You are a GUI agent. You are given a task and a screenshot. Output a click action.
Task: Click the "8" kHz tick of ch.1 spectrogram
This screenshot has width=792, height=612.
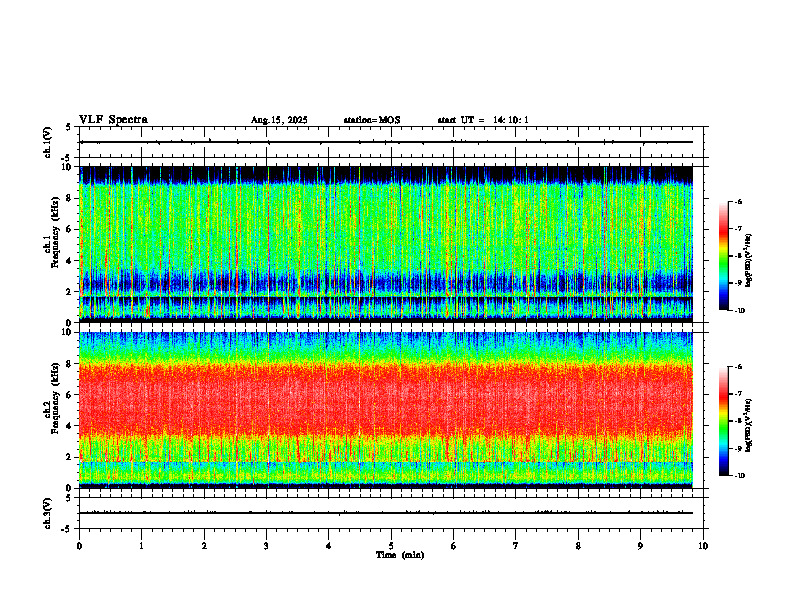click(71, 198)
